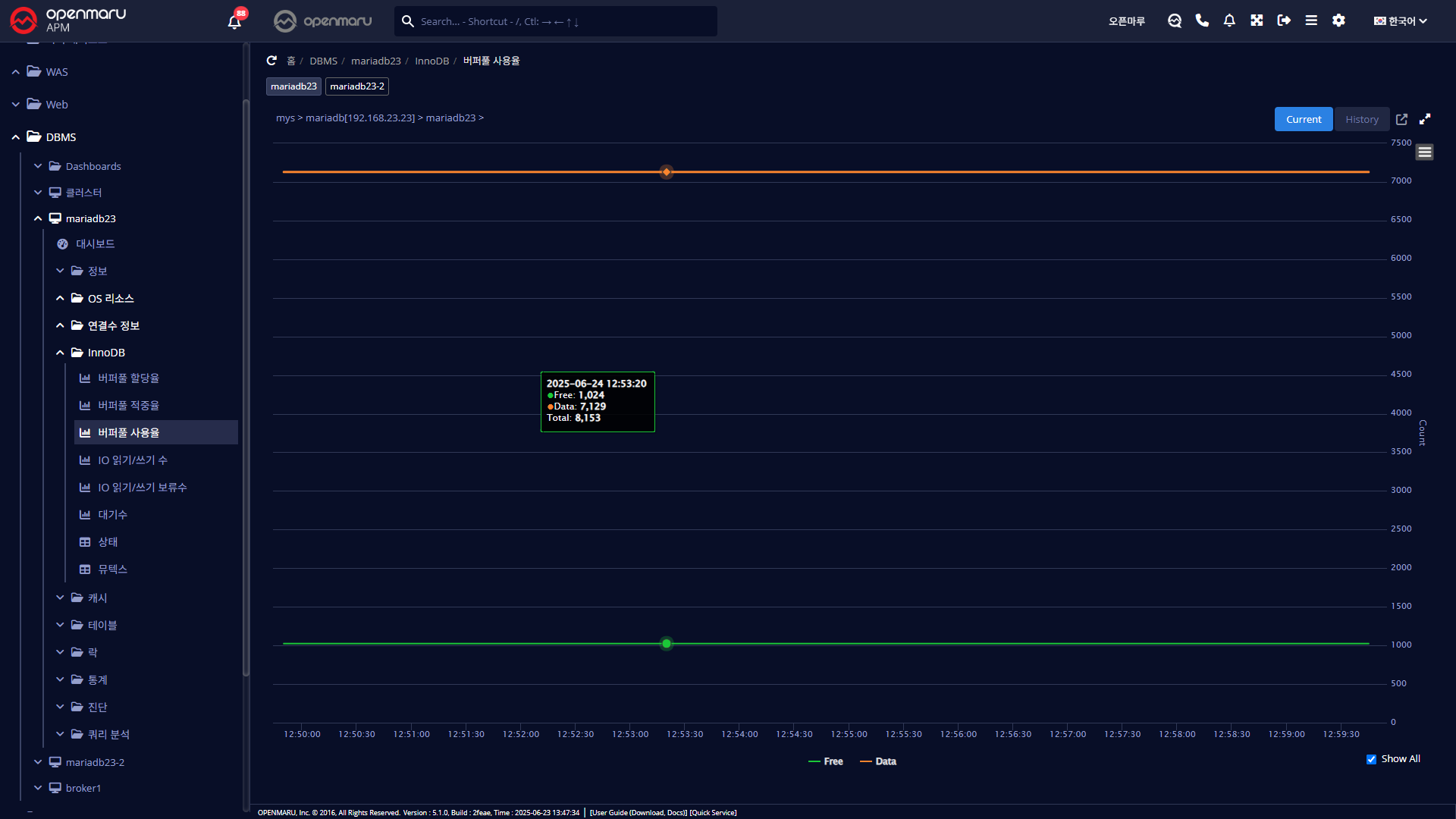Select the mariadb23-2 instance tab

[x=357, y=86]
